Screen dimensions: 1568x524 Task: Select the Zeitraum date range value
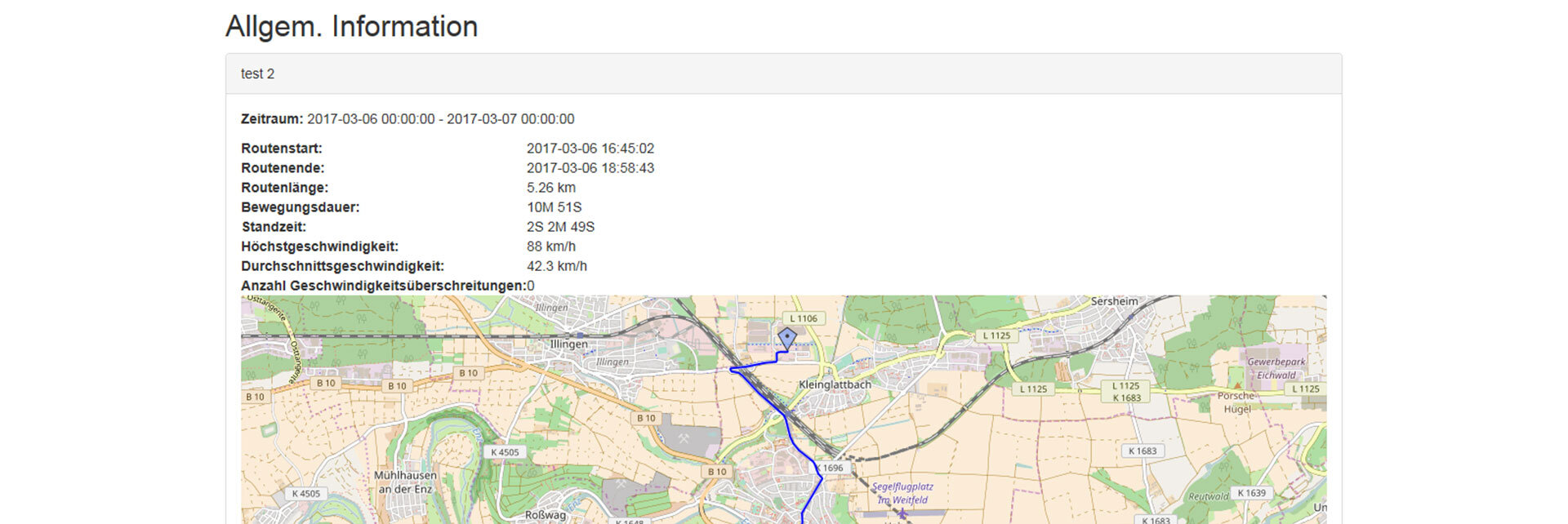pyautogui.click(x=441, y=119)
